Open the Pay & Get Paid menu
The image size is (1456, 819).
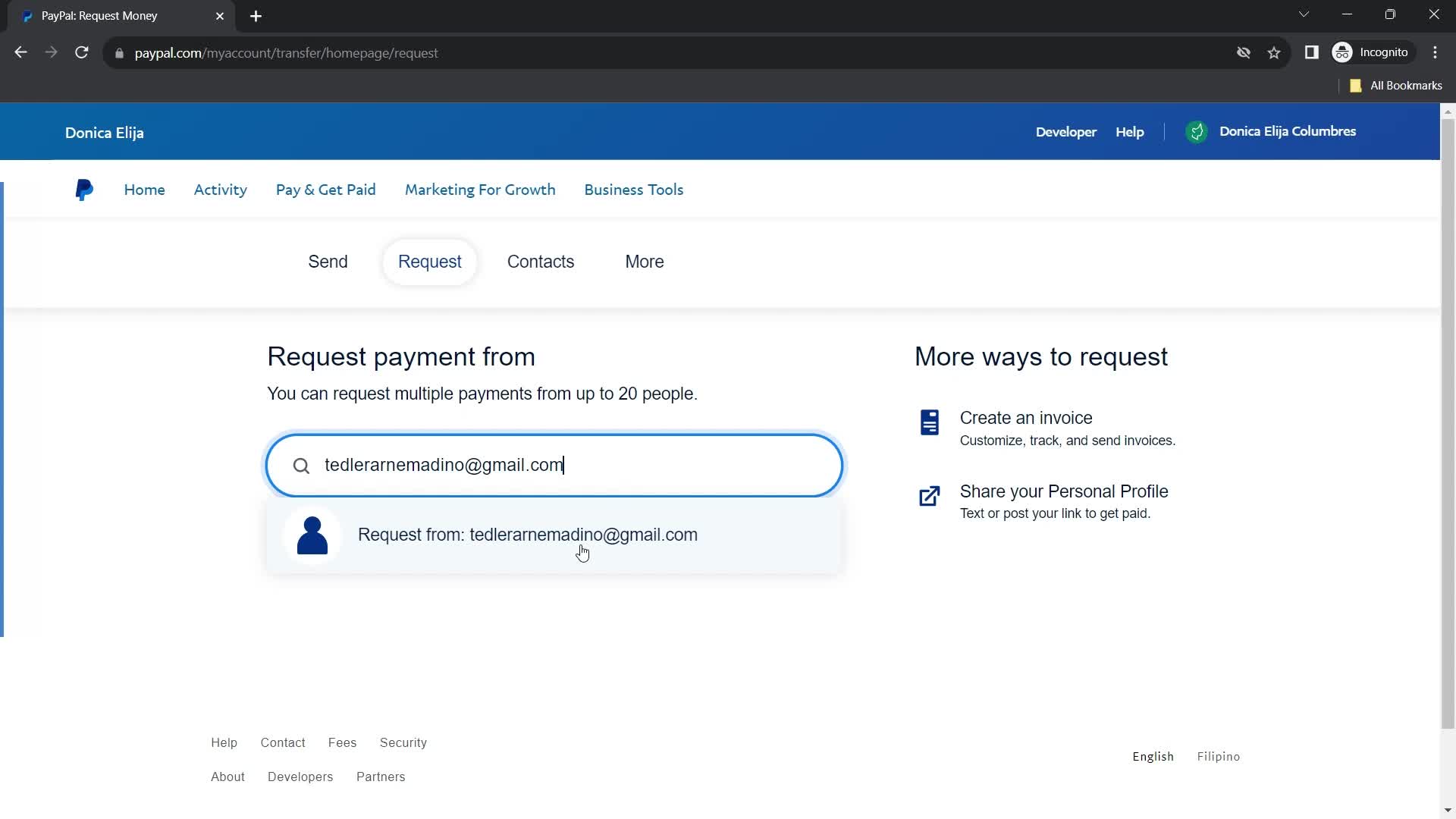(x=325, y=190)
